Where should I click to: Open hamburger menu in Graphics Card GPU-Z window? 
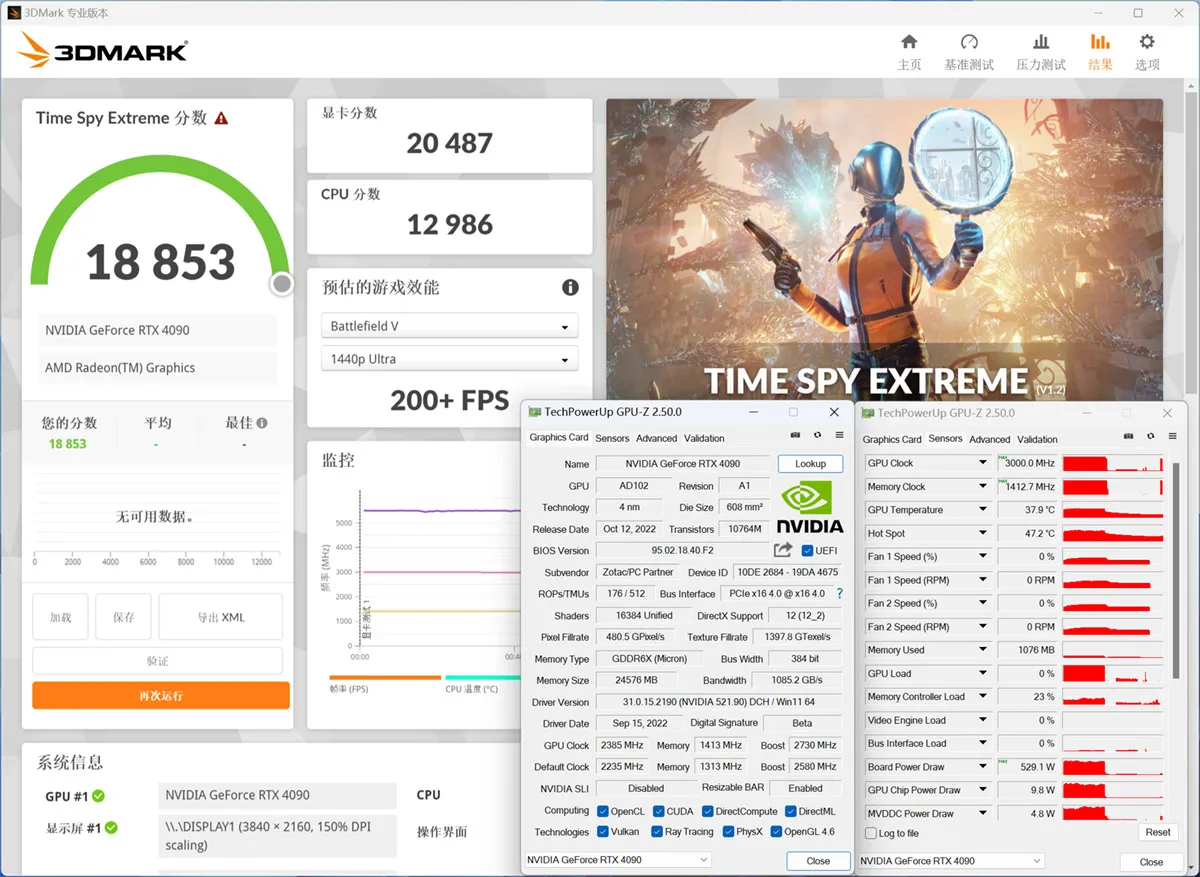[x=839, y=436]
